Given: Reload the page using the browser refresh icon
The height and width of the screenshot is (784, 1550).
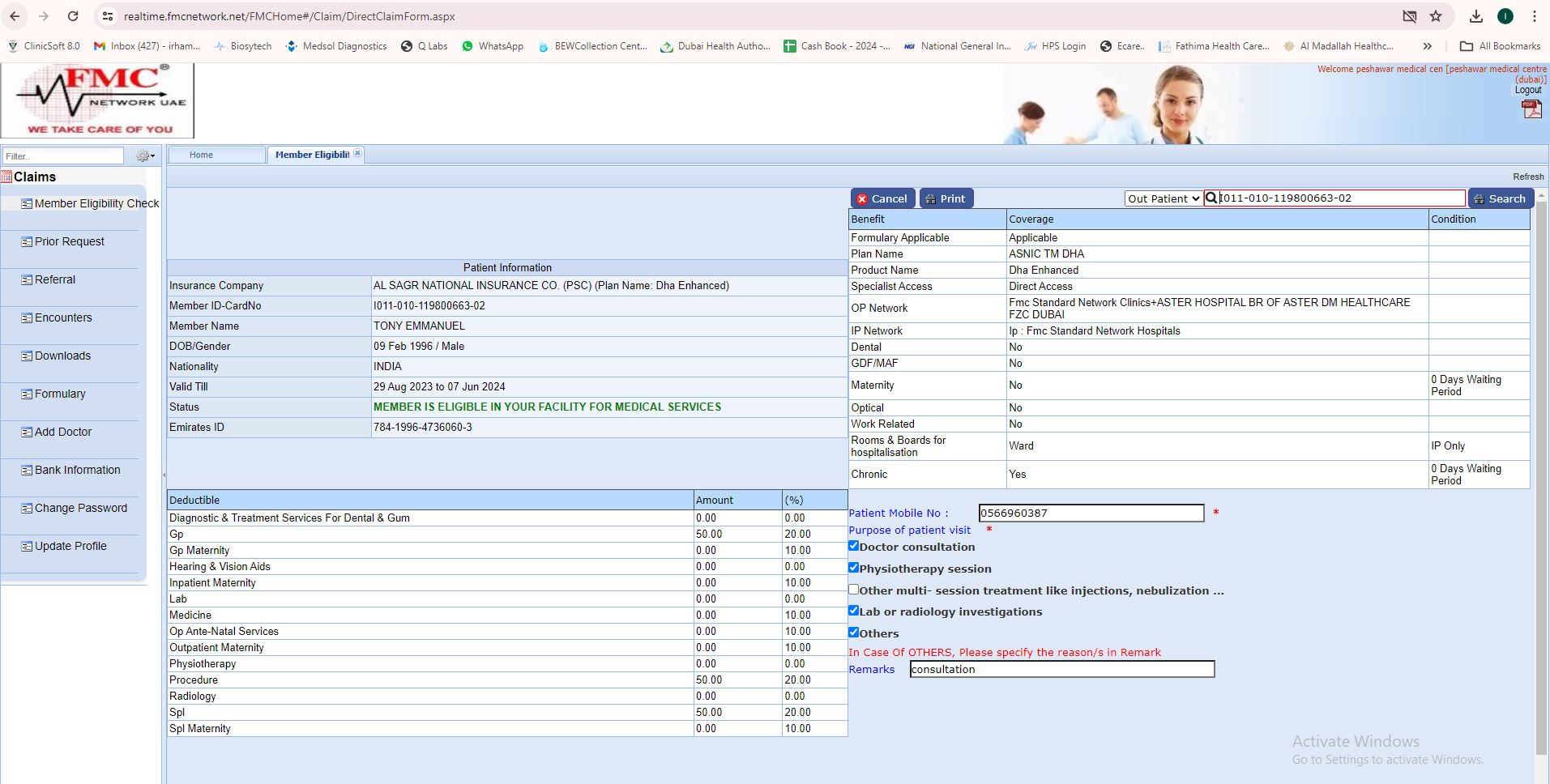Looking at the screenshot, I should [73, 16].
